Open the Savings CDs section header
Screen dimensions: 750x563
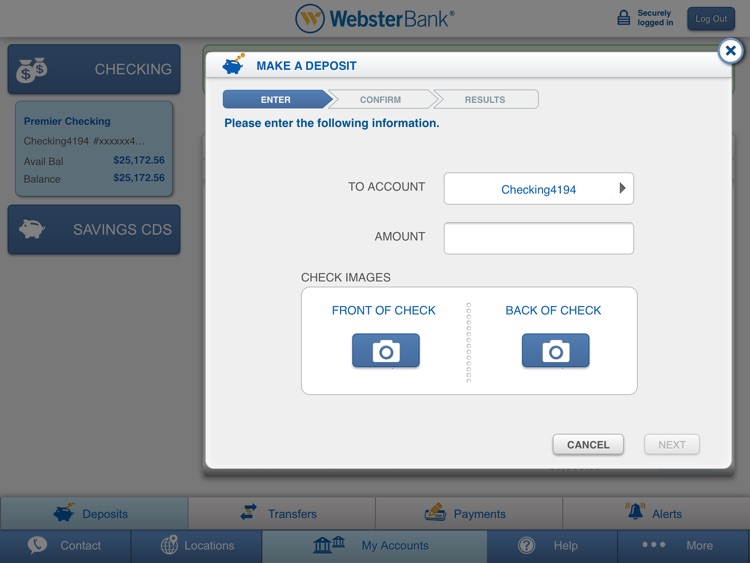click(x=94, y=230)
